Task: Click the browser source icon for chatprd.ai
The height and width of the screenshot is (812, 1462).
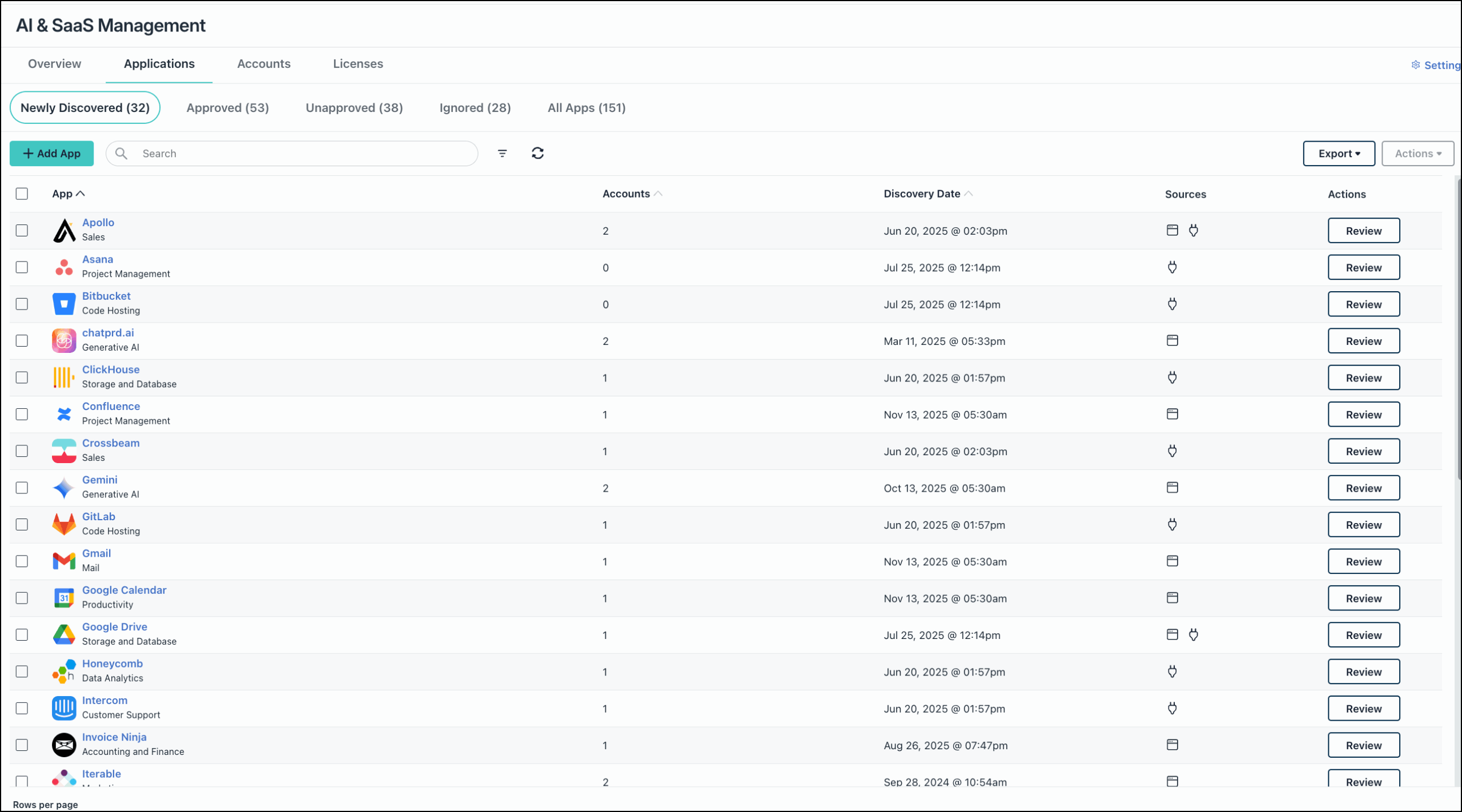Action: pos(1172,340)
